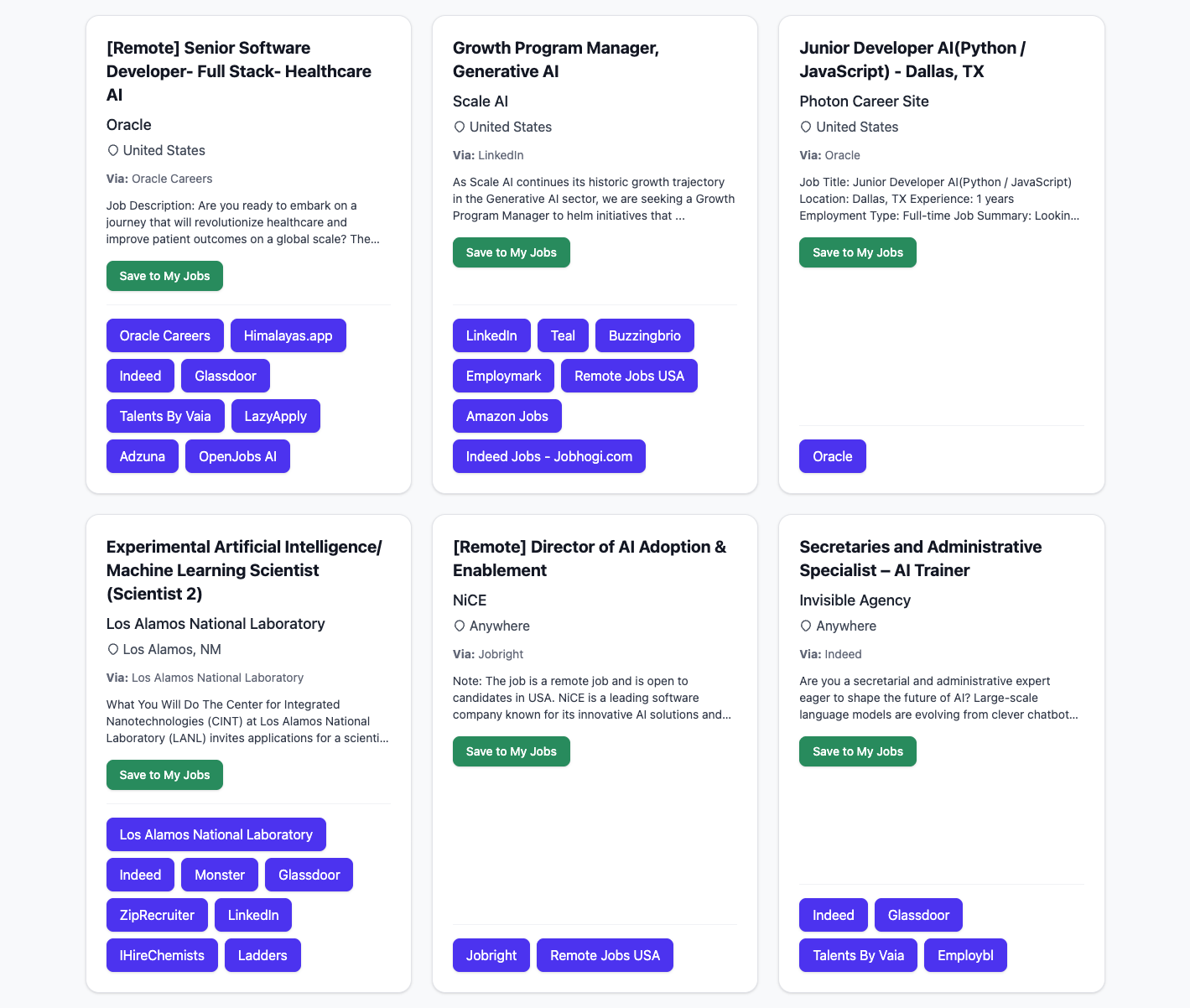Click Save to My Jobs on the Scale AI job
Viewport: 1190px width, 1008px height.
pos(511,252)
